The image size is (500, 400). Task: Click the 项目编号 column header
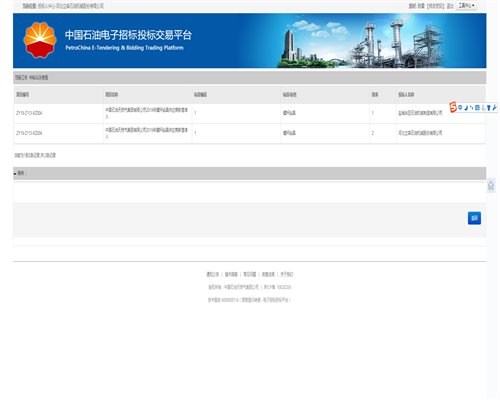[23, 95]
